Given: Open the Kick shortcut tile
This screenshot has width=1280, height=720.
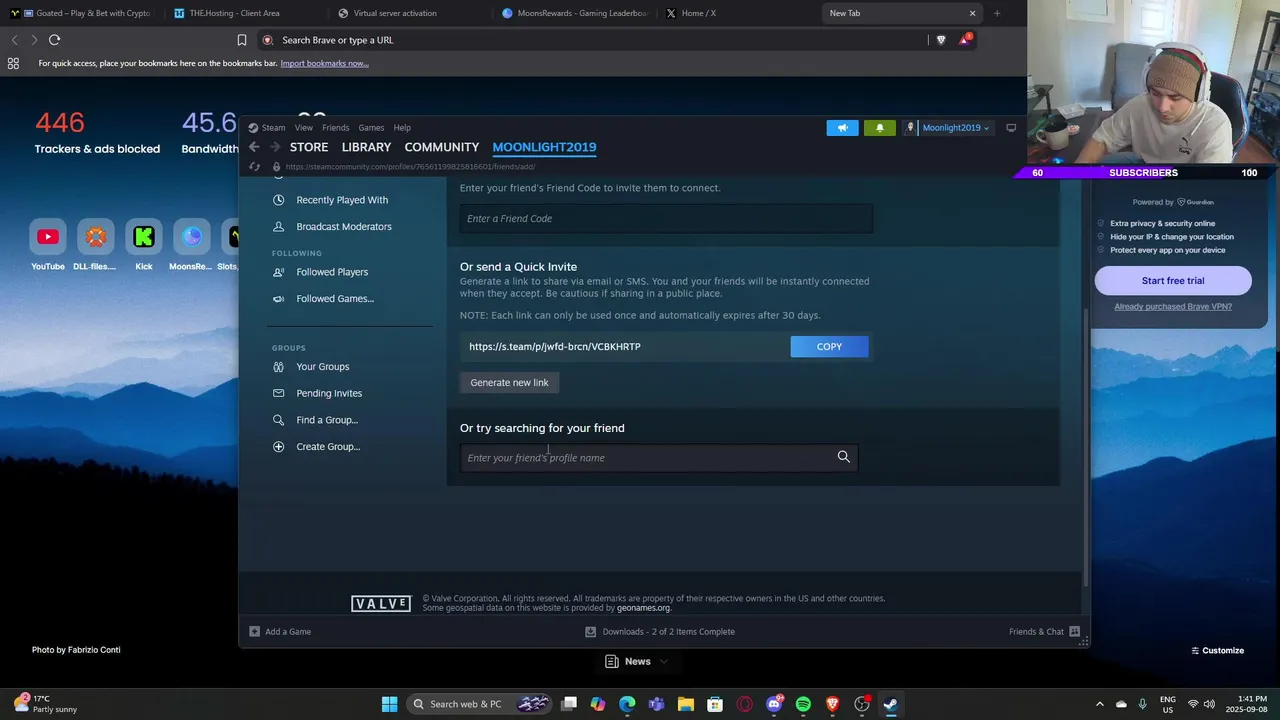Looking at the screenshot, I should [143, 237].
